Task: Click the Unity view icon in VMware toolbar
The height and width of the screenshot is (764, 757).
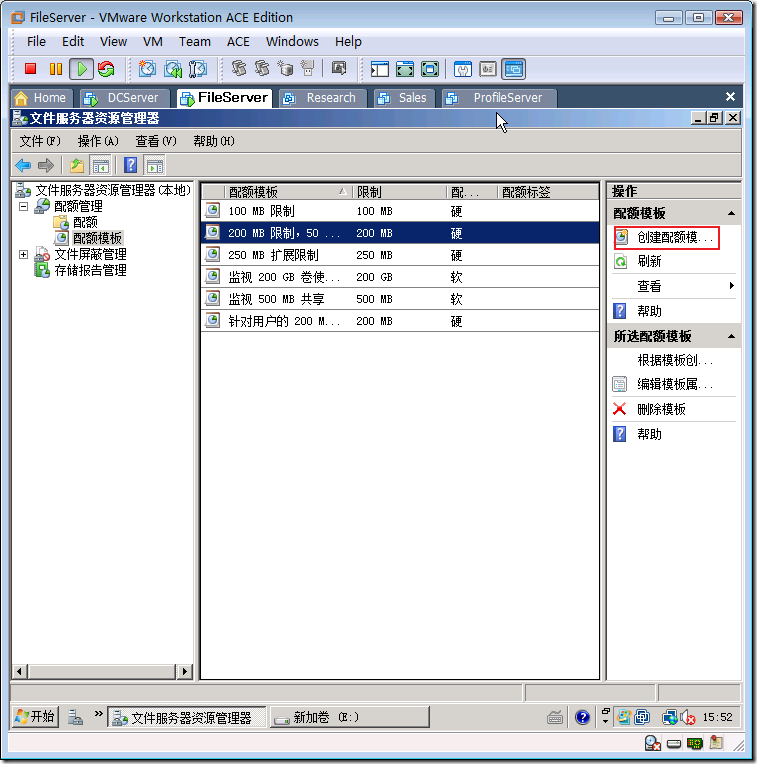Action: point(513,69)
